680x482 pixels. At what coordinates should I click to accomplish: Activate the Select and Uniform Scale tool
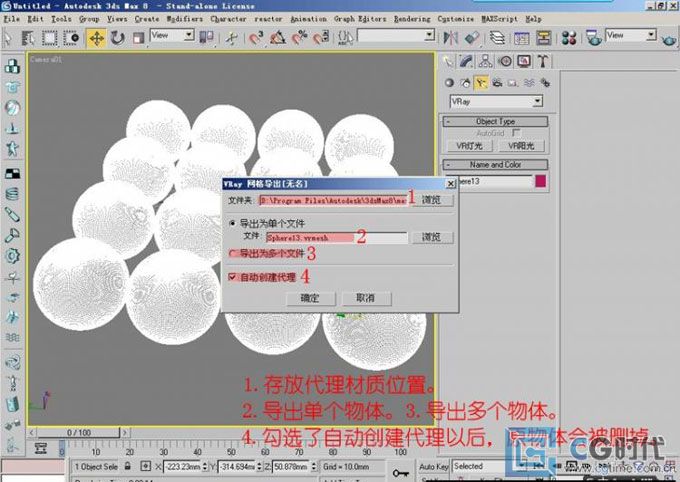coord(138,38)
